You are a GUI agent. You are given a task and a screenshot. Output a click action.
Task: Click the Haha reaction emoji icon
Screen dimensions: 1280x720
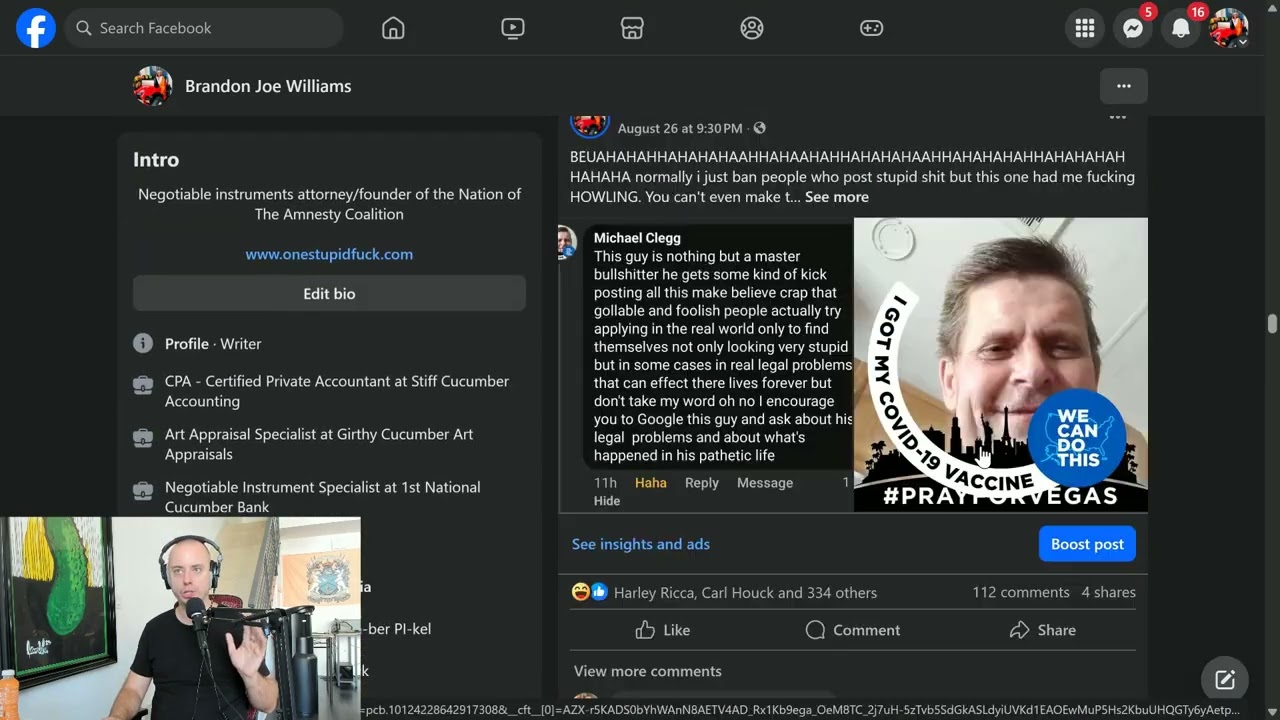[581, 592]
